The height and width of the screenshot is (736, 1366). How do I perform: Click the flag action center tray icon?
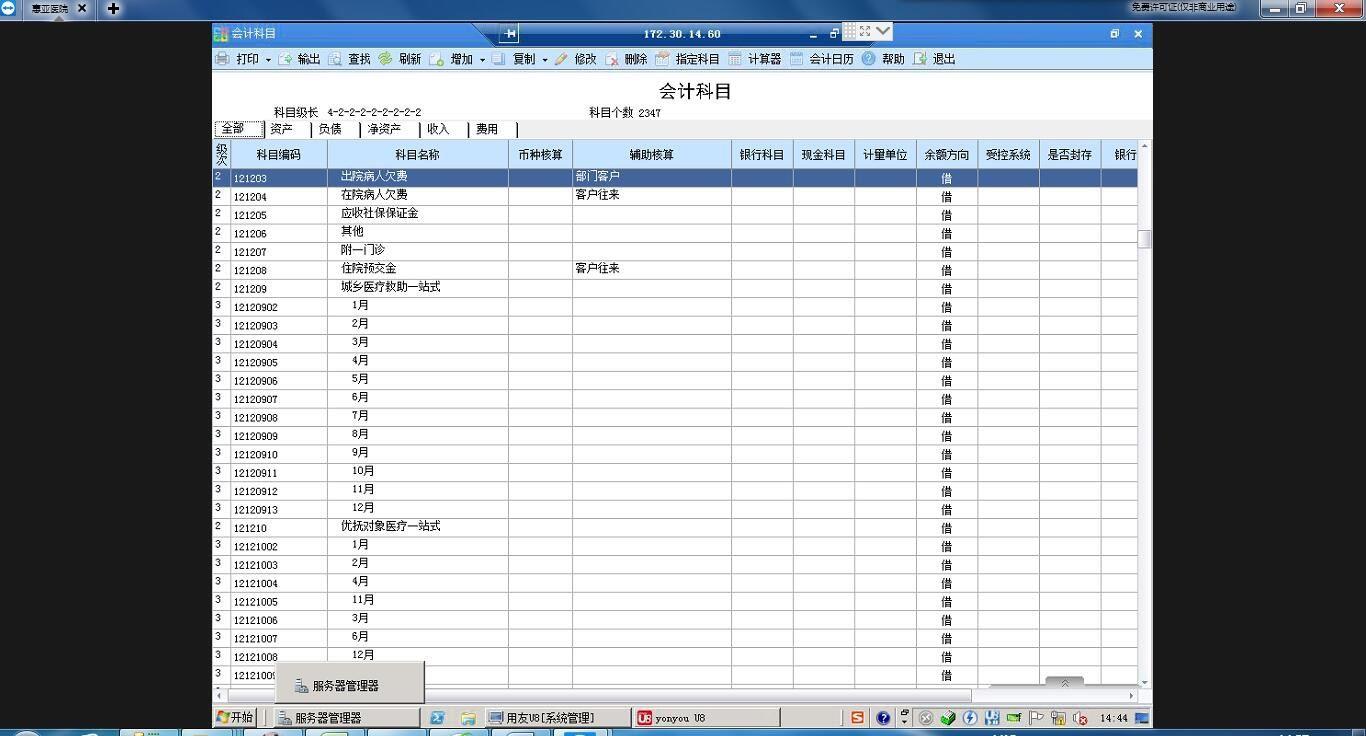coord(1036,717)
